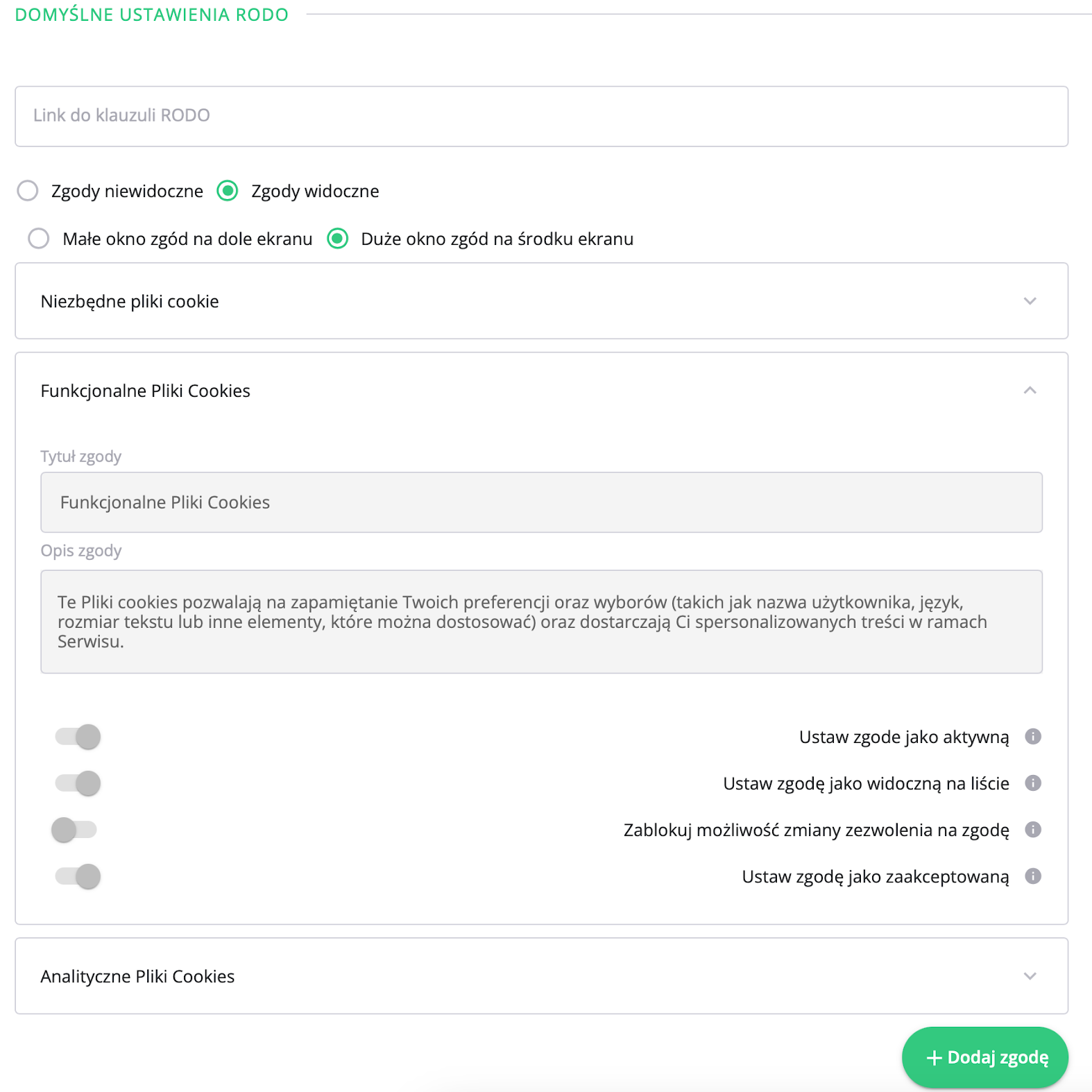Collapse 'Funkcjonalne Pliki Cookies' section chevron
Screen dimensions: 1092x1092
click(1030, 390)
